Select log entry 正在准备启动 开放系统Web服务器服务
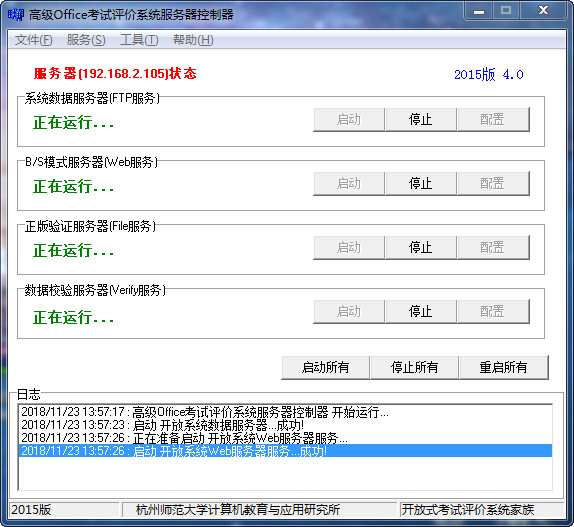Screen dimensions: 574x527 point(285,438)
